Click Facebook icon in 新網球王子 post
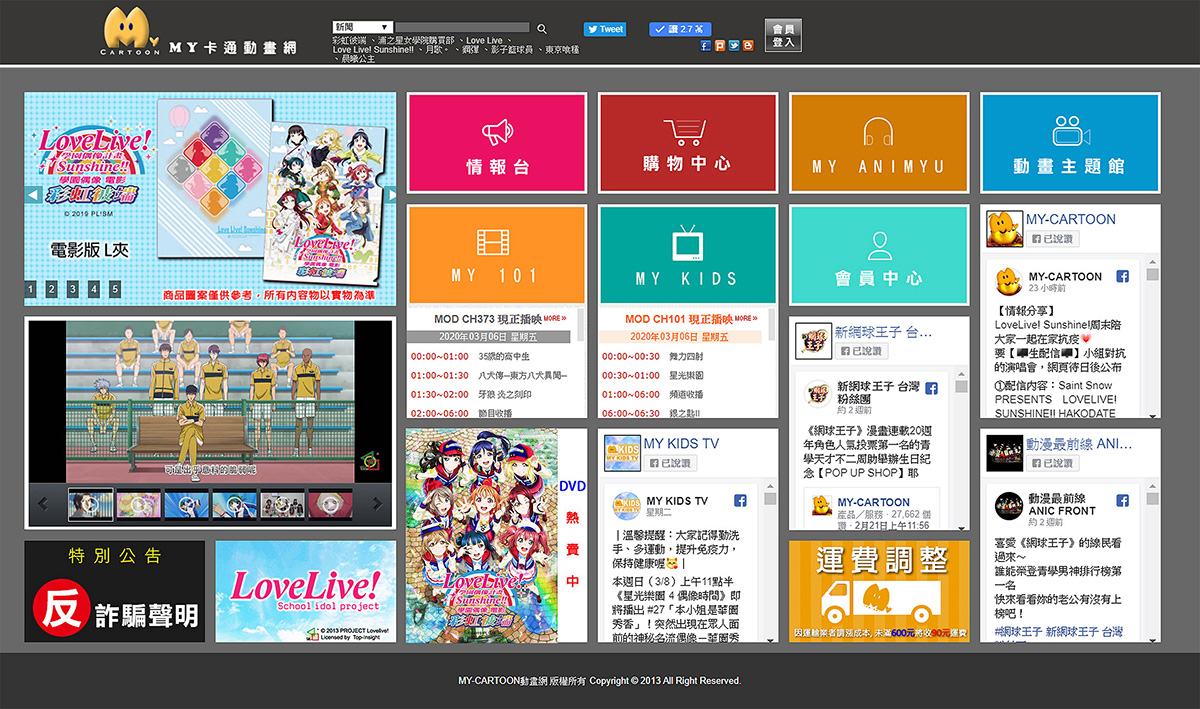 point(932,388)
